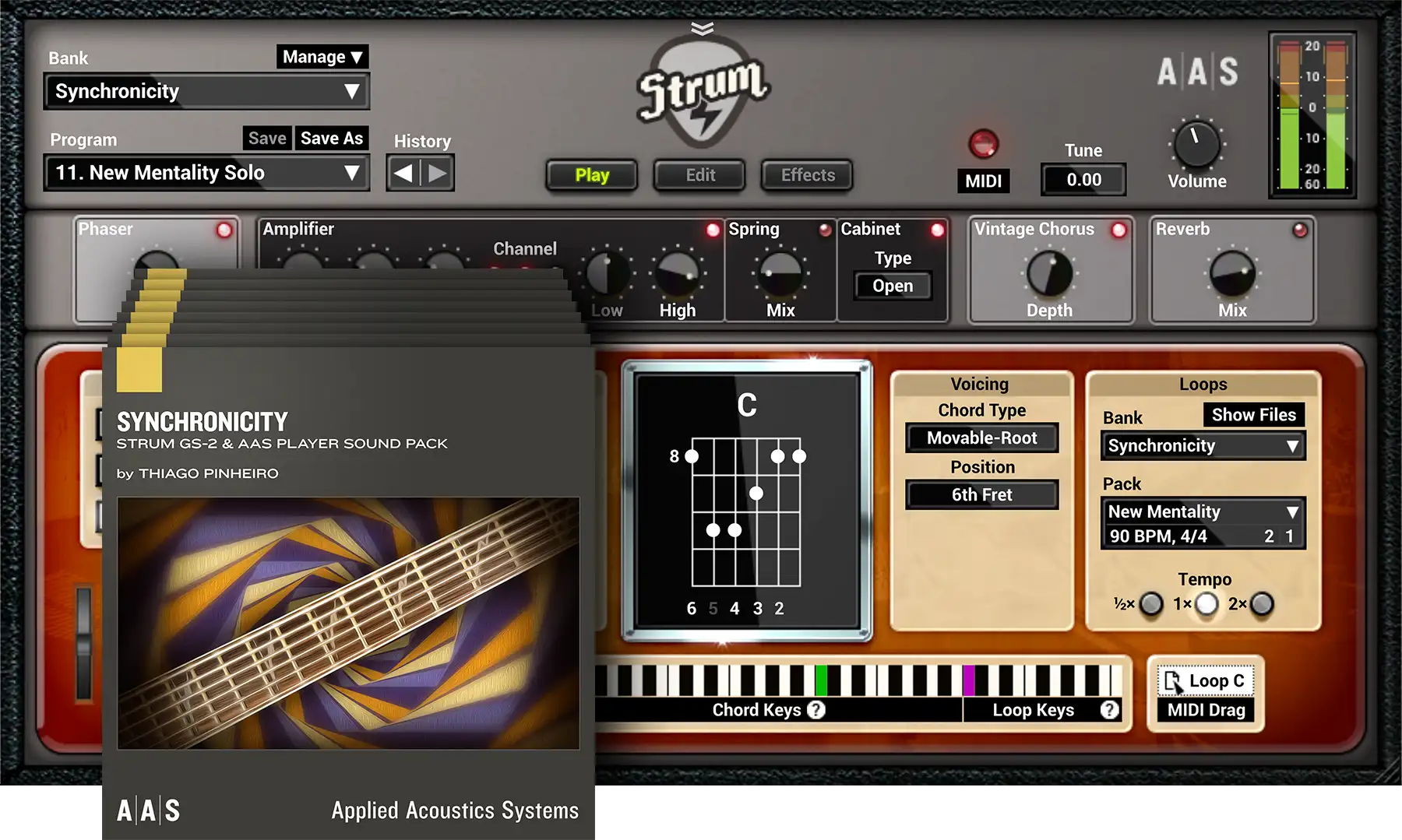Open the Program dropdown for New Mentality Solo
The height and width of the screenshot is (840, 1402).
[206, 172]
